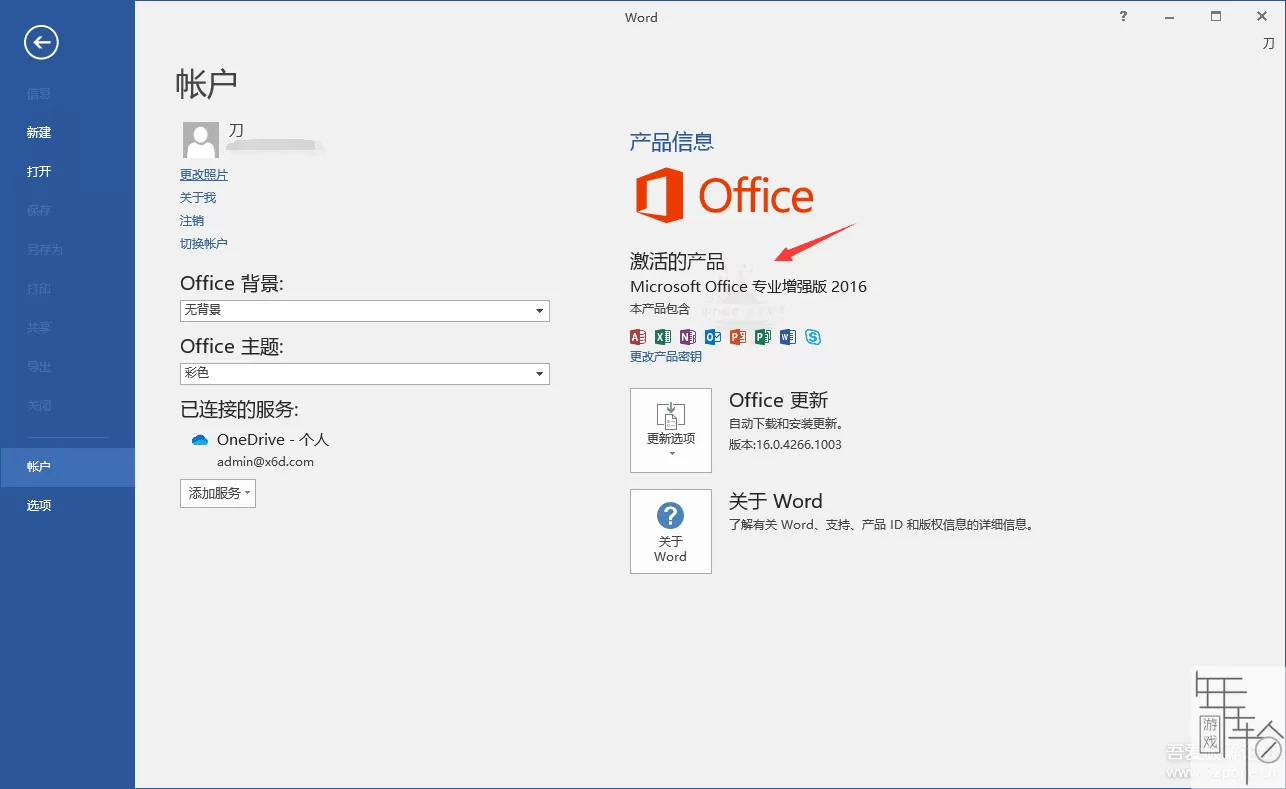Expand the 添加服务 dropdown button
This screenshot has width=1286, height=789.
[x=218, y=493]
